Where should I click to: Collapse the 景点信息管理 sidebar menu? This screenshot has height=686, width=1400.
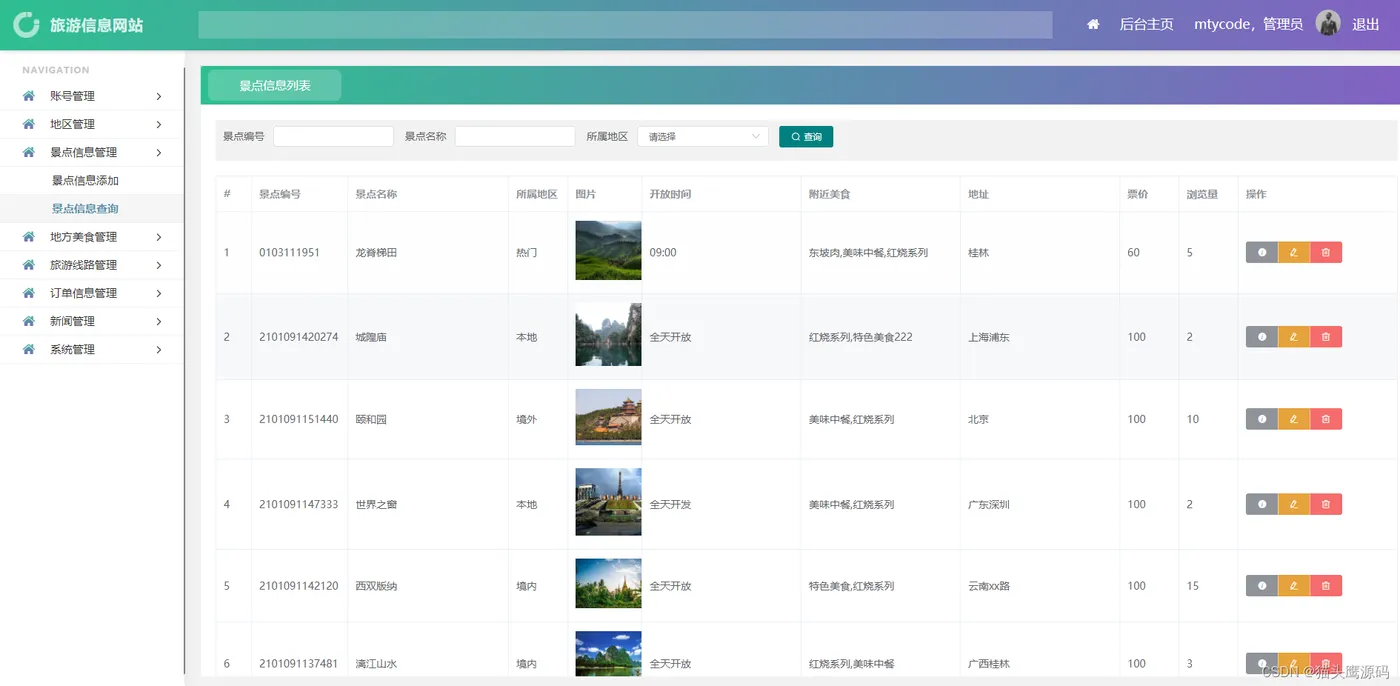pyautogui.click(x=92, y=152)
